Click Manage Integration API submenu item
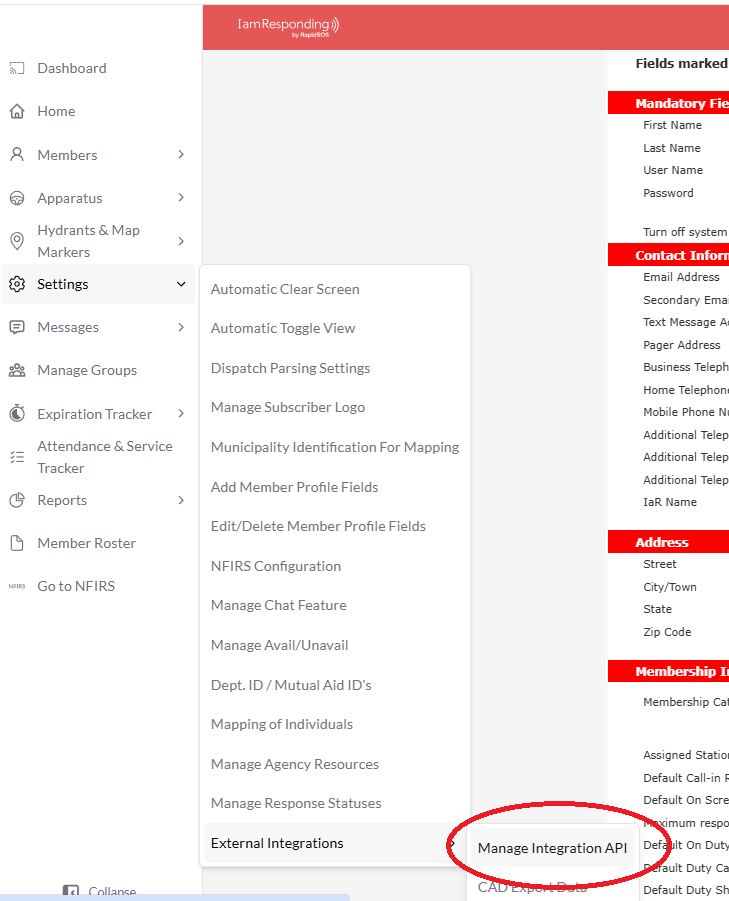 point(552,848)
